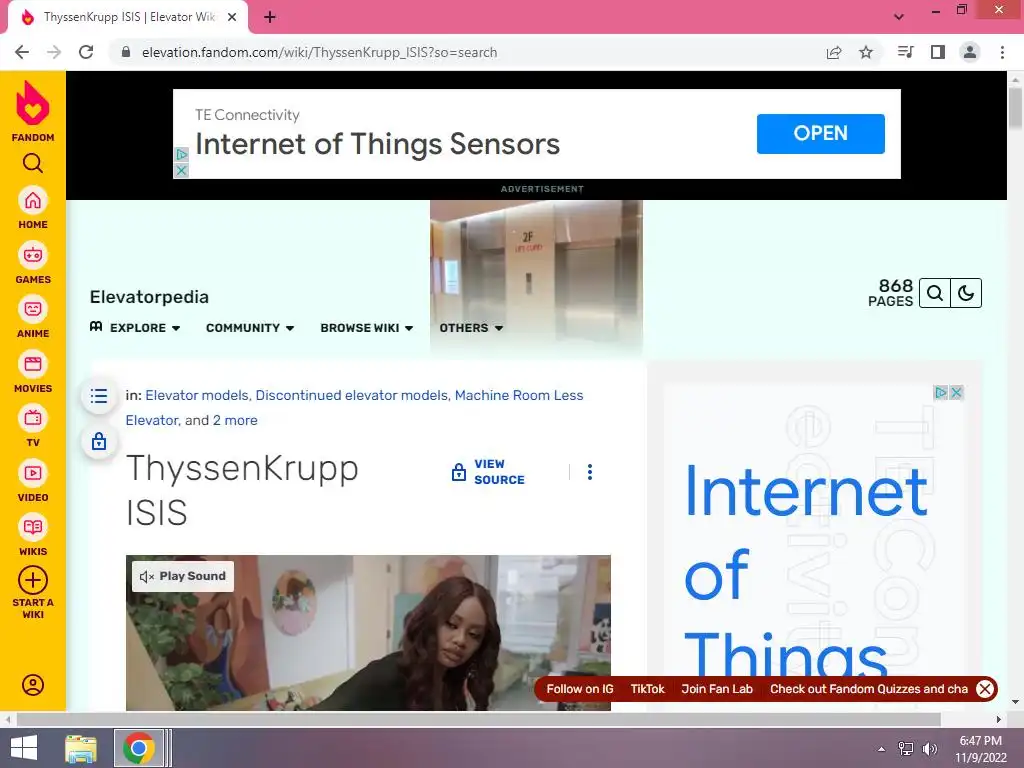Close the ThyssenKrupp ISIS tab

click(232, 17)
